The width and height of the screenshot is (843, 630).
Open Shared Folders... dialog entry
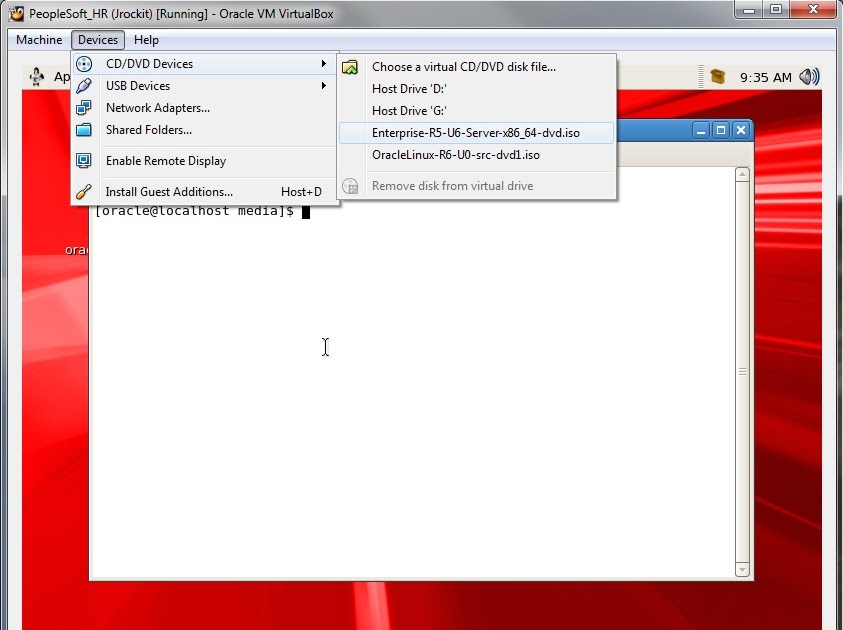(204, 130)
